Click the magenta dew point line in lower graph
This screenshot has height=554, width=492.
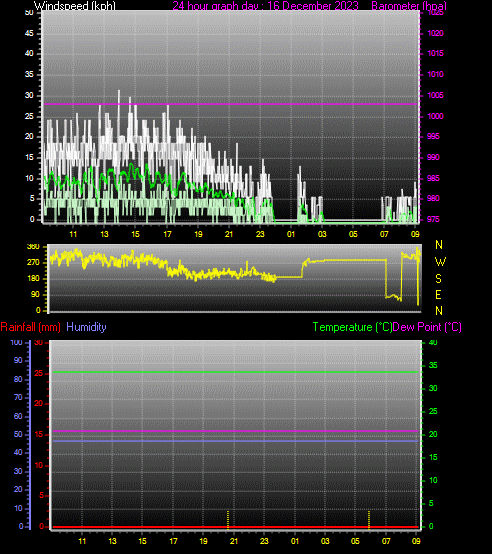pos(235,431)
